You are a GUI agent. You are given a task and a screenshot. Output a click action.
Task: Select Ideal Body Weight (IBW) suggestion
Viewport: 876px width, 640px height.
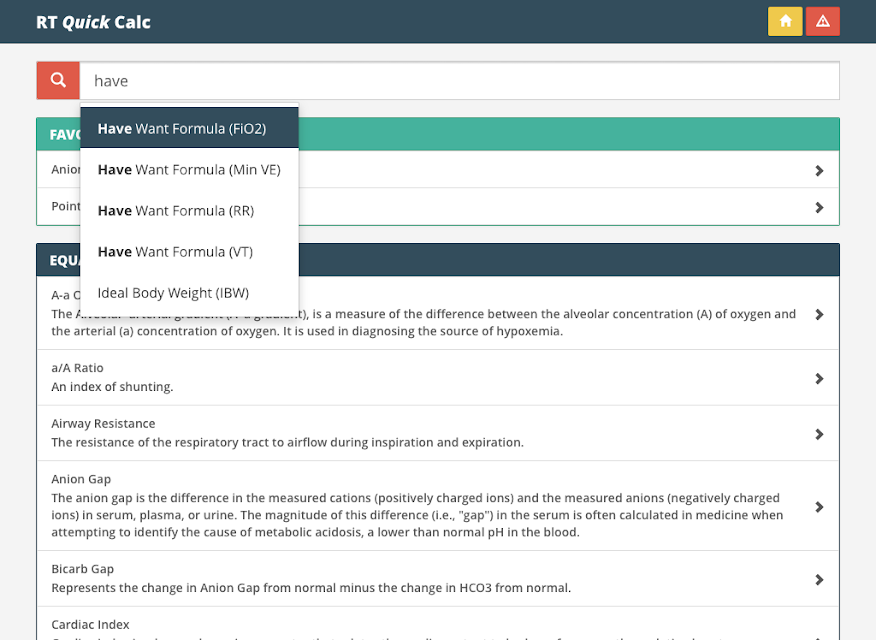(189, 293)
